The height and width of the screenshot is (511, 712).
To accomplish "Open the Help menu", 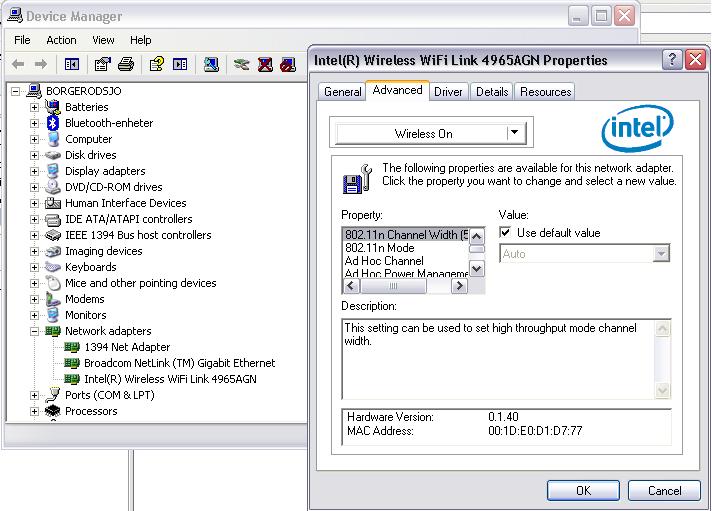I will tap(141, 40).
